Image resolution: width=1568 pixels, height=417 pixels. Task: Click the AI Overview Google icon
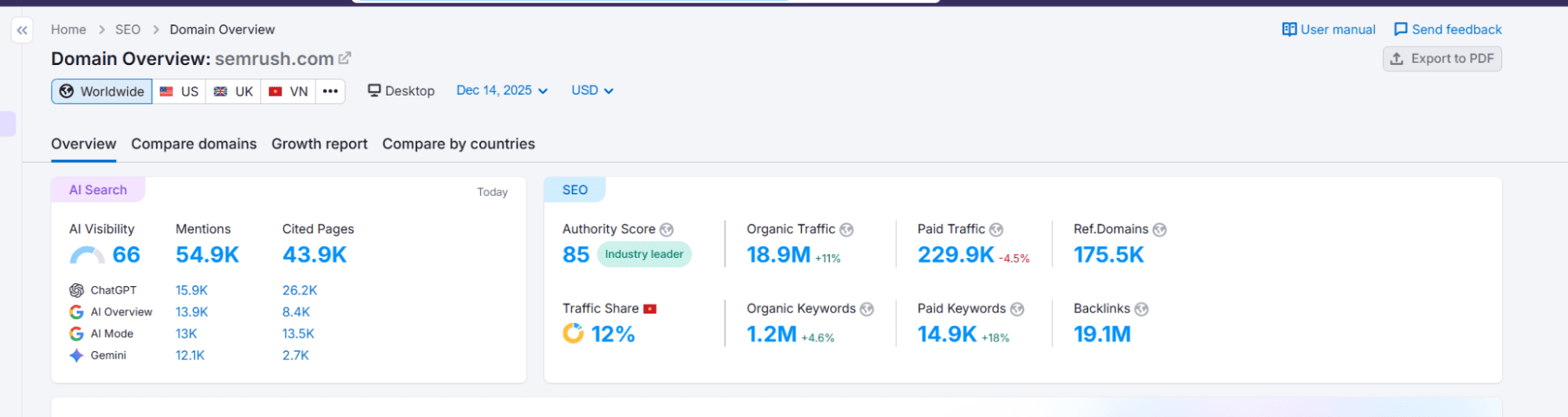[x=76, y=312]
